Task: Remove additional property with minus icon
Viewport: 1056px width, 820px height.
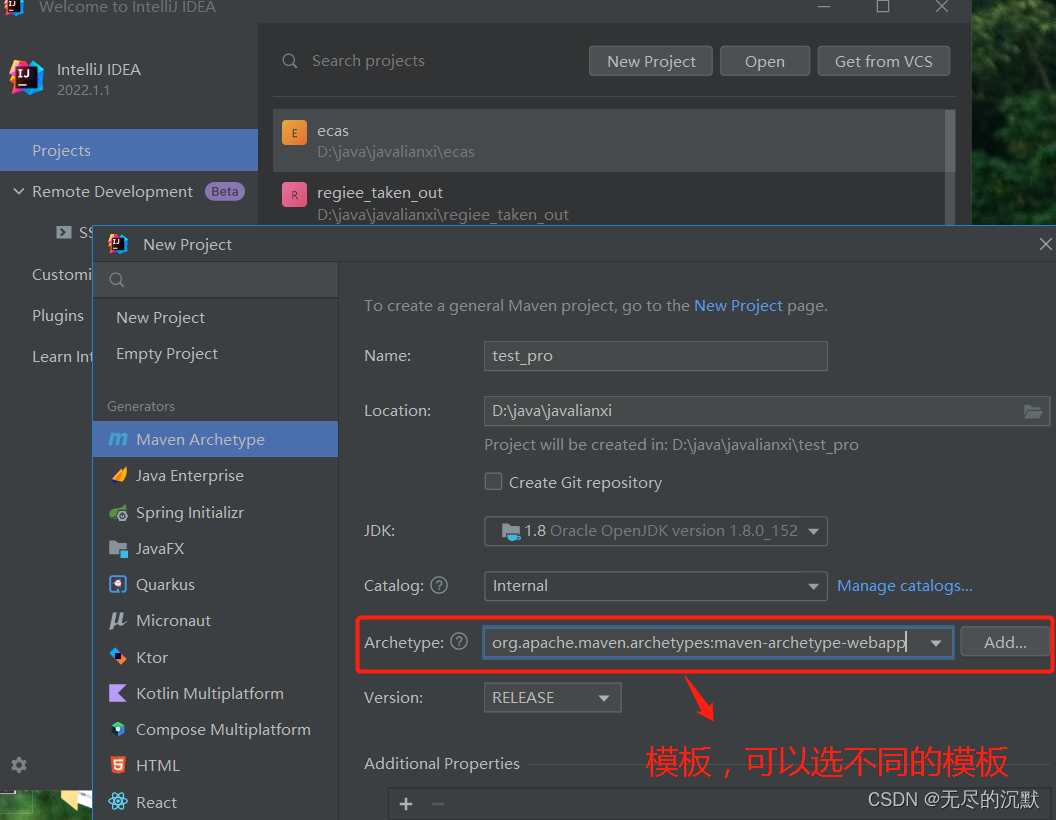Action: pos(438,804)
